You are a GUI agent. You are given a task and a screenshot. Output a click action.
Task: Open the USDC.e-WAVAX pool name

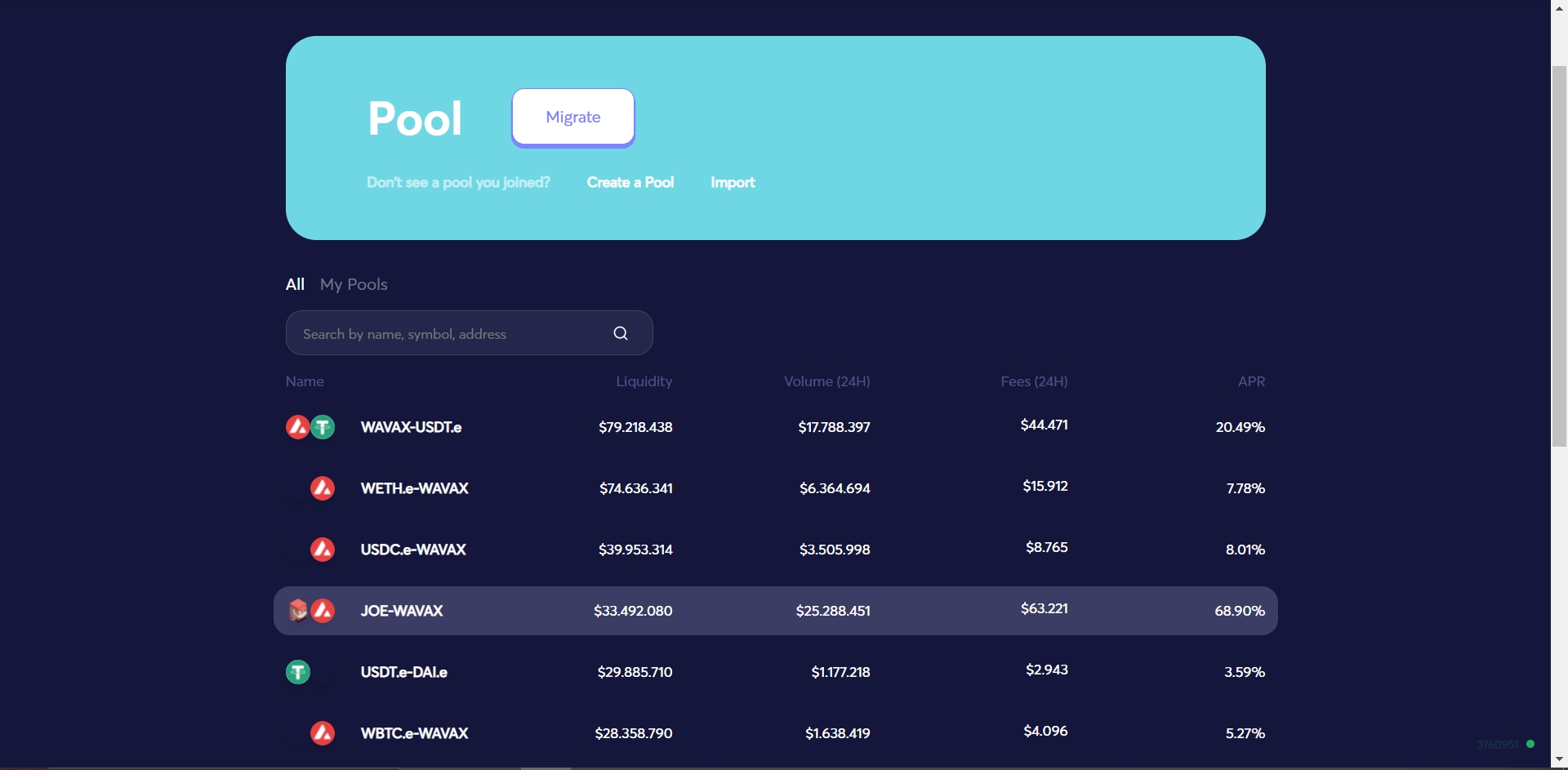pyautogui.click(x=413, y=550)
